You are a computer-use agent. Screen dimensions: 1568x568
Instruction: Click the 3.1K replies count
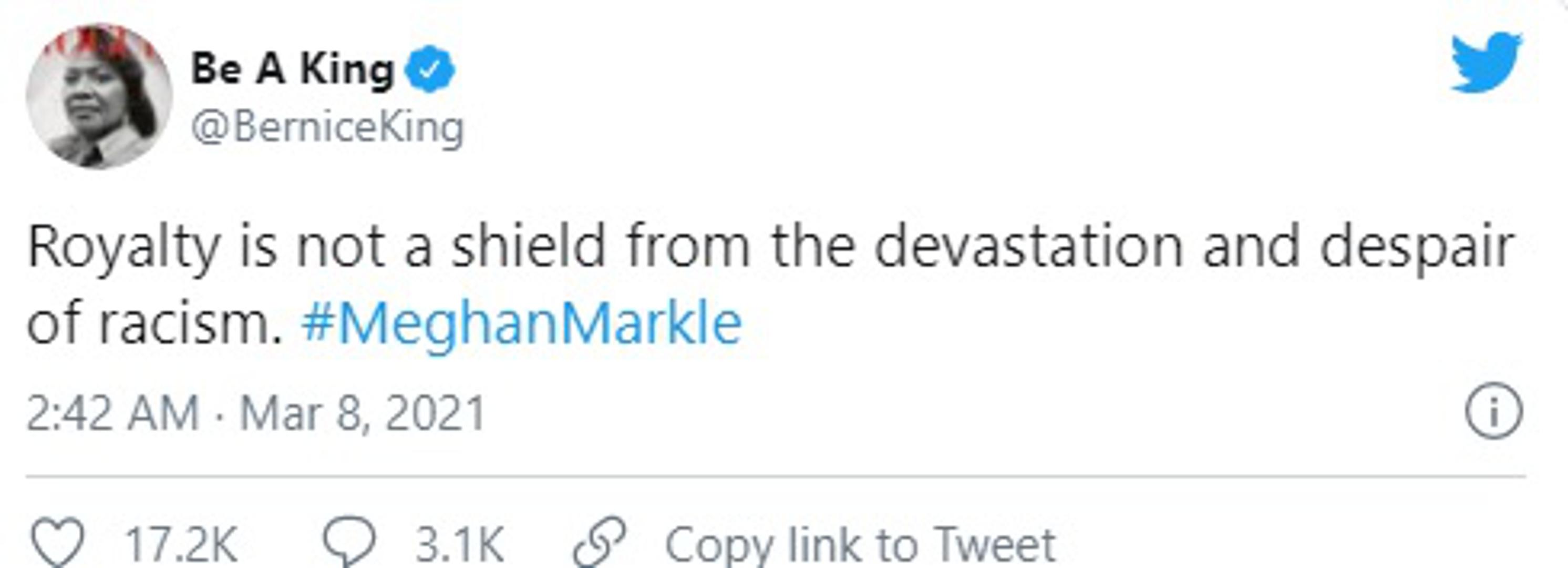460,544
